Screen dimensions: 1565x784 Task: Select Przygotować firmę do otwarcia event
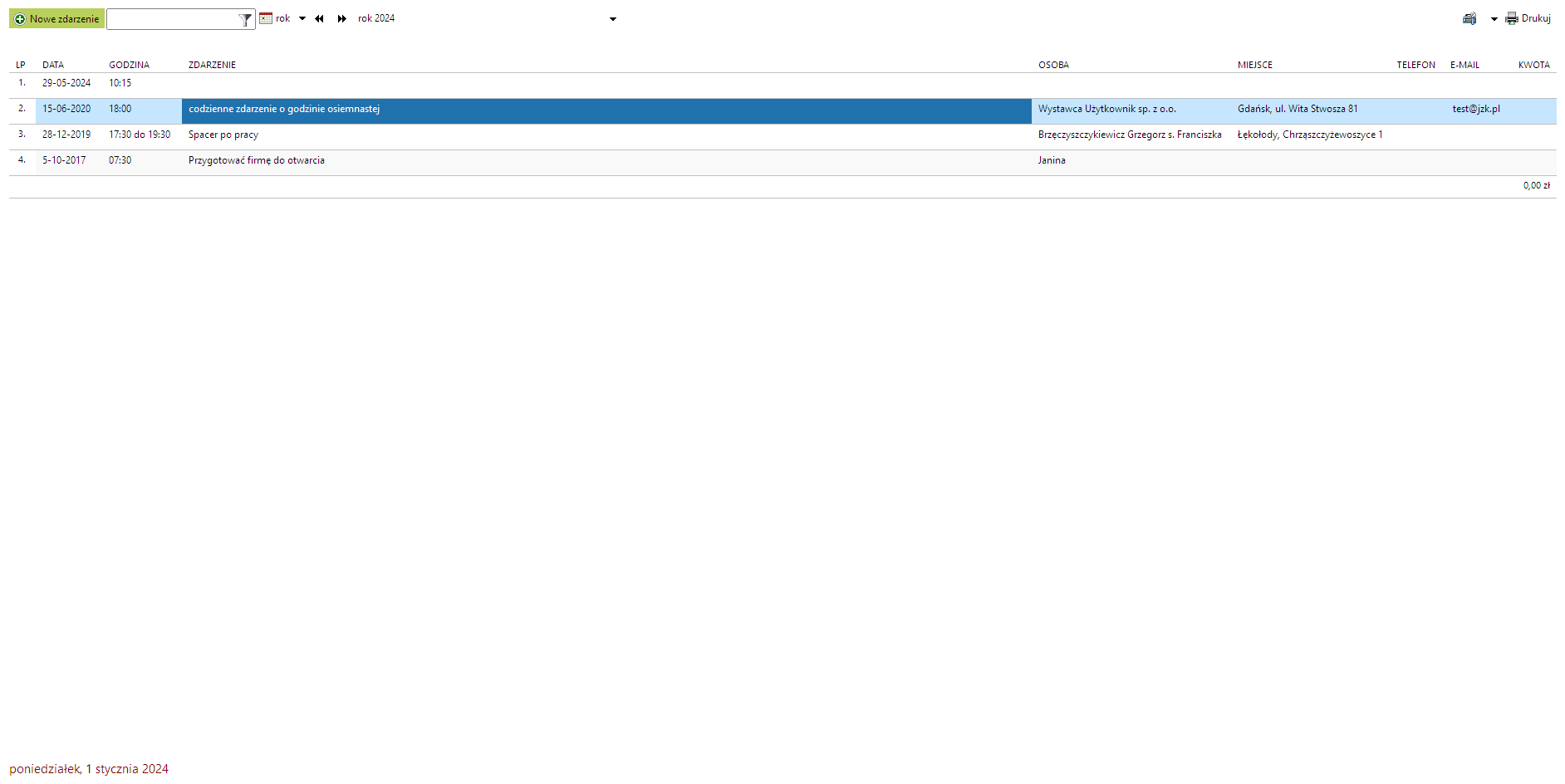coord(257,160)
